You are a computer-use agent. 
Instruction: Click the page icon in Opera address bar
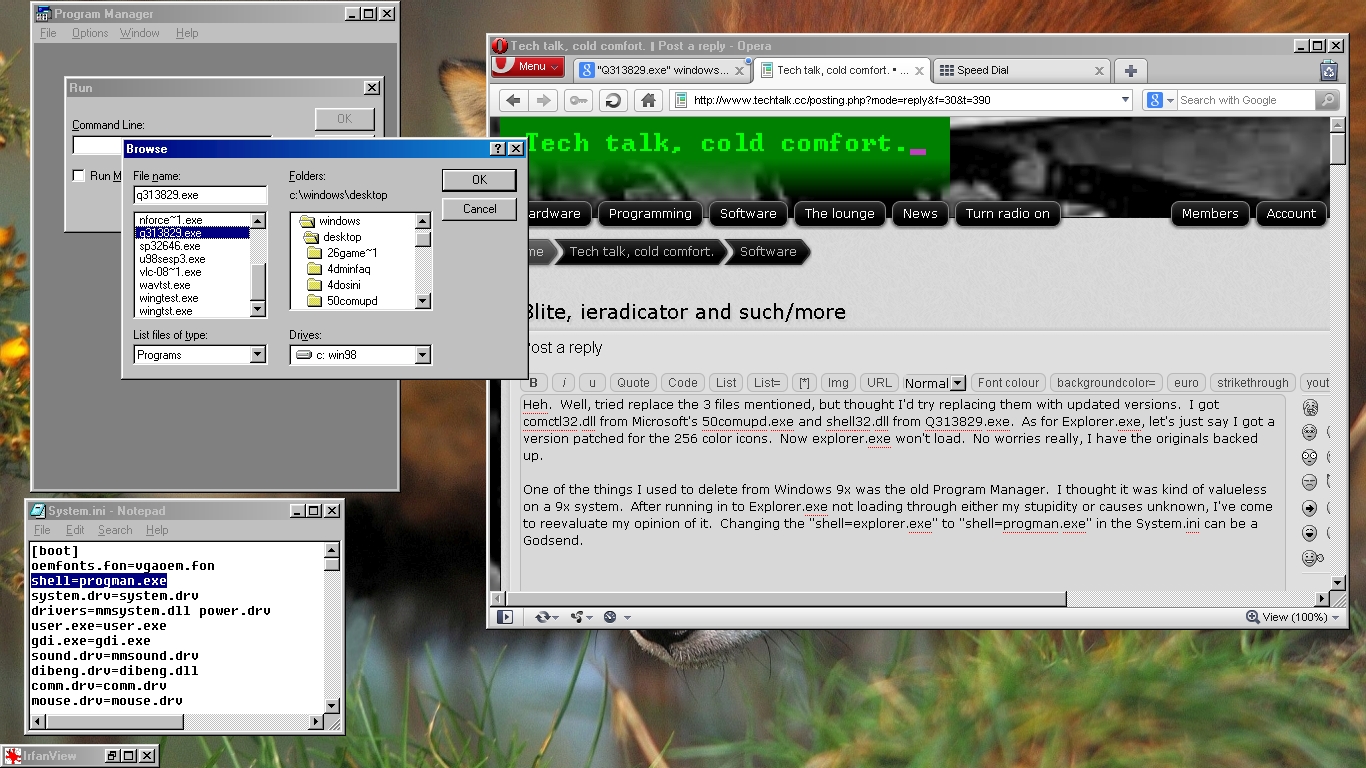680,100
